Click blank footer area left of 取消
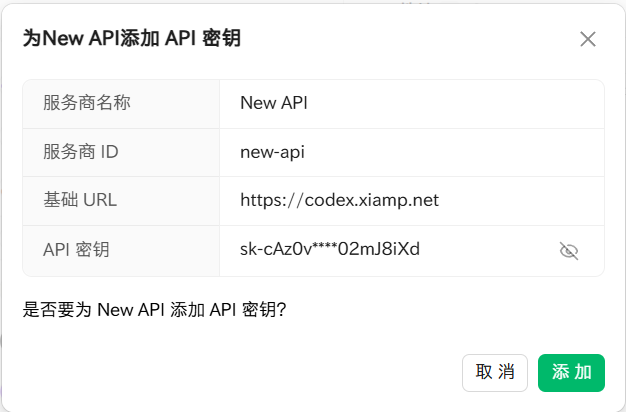 [240, 373]
